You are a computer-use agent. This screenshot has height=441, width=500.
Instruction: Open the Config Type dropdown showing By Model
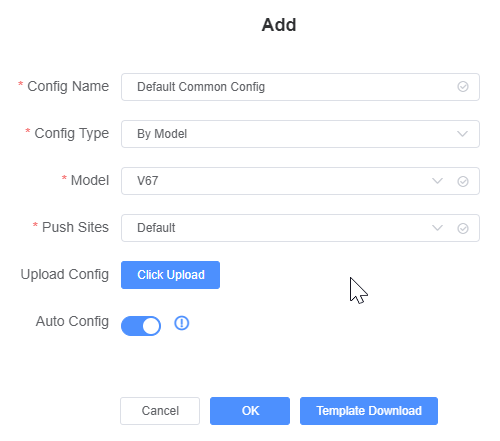coord(300,134)
